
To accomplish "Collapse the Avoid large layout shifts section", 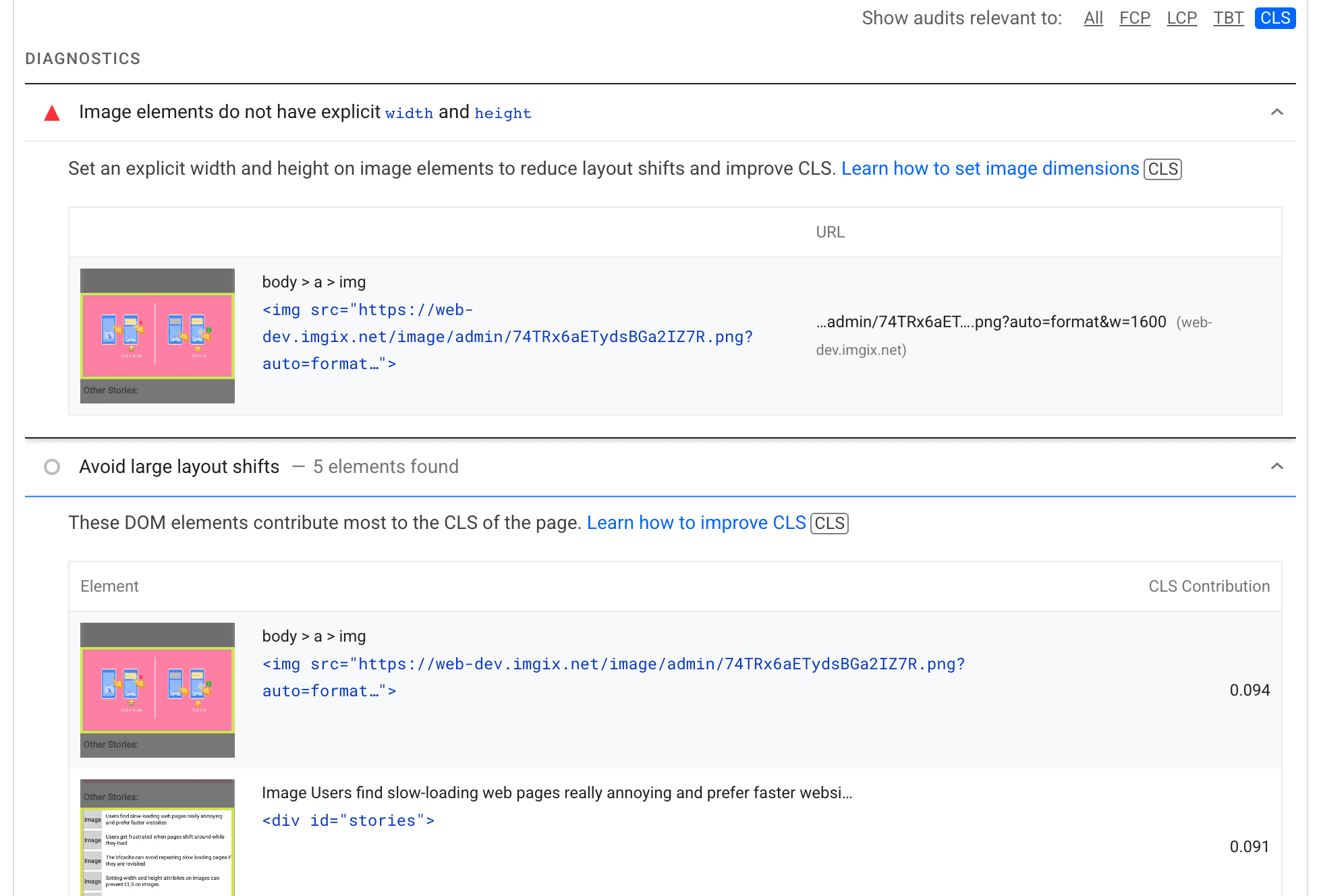I will [x=1277, y=466].
